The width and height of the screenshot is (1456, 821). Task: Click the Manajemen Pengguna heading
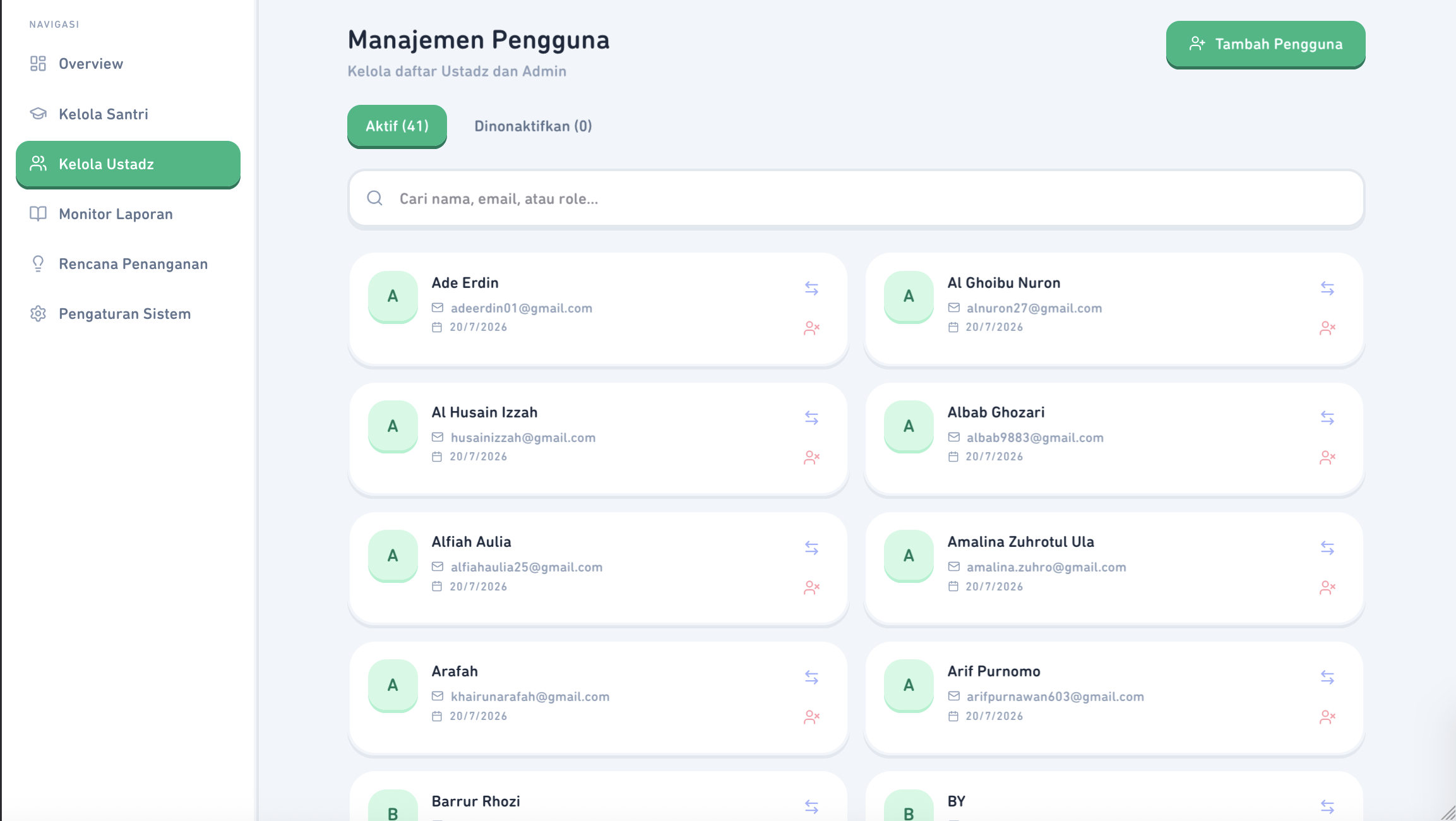tap(479, 40)
